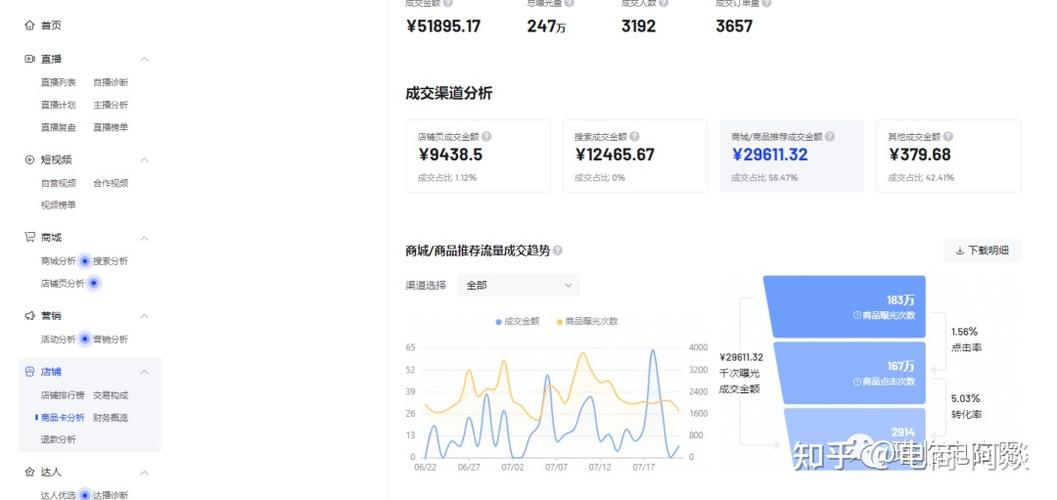Click help icon before funnel 商品点击次数 label
This screenshot has width=1057, height=500.
click(857, 381)
